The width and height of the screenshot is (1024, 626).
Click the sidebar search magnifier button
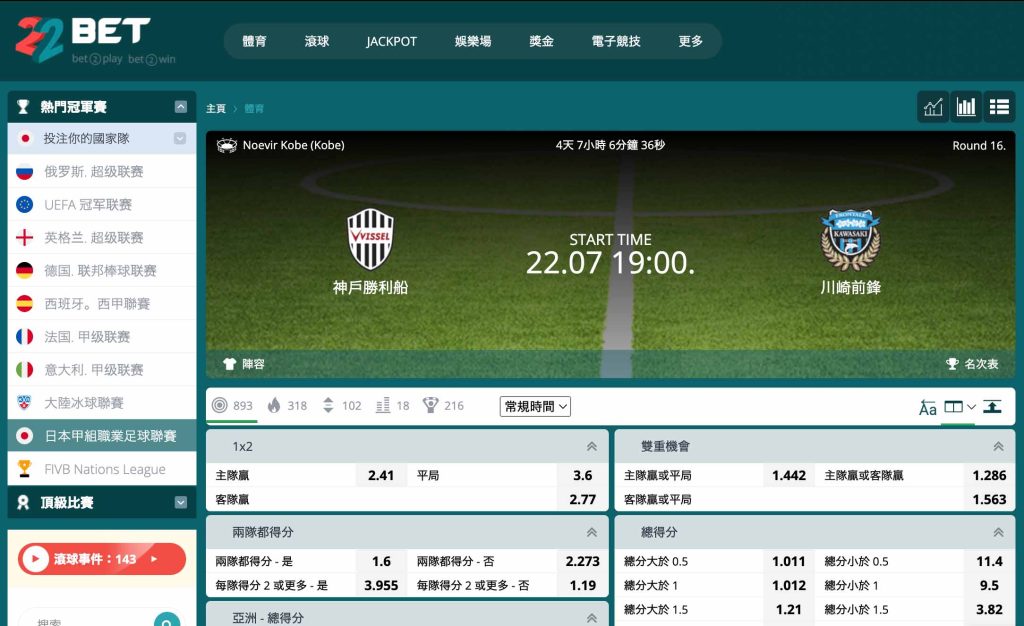tap(167, 621)
